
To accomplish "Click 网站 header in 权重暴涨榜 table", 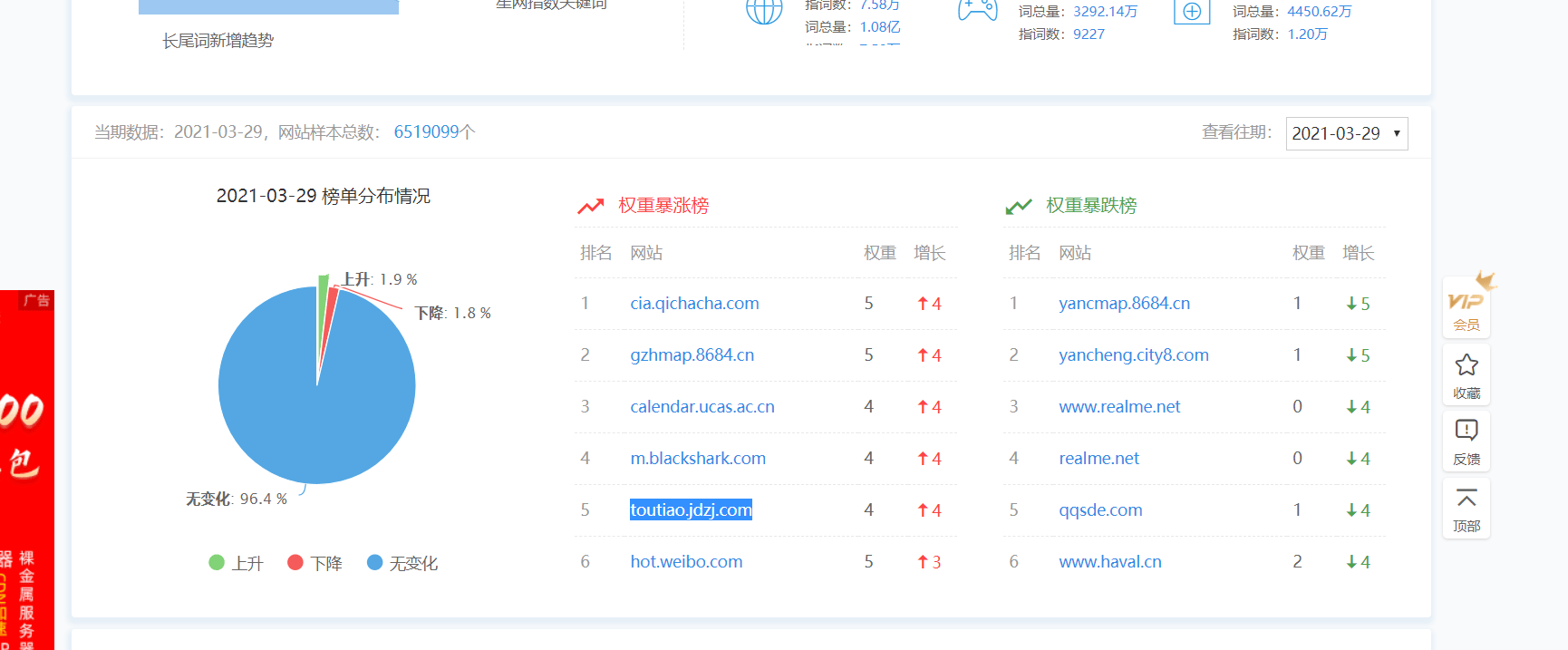I will (x=646, y=253).
